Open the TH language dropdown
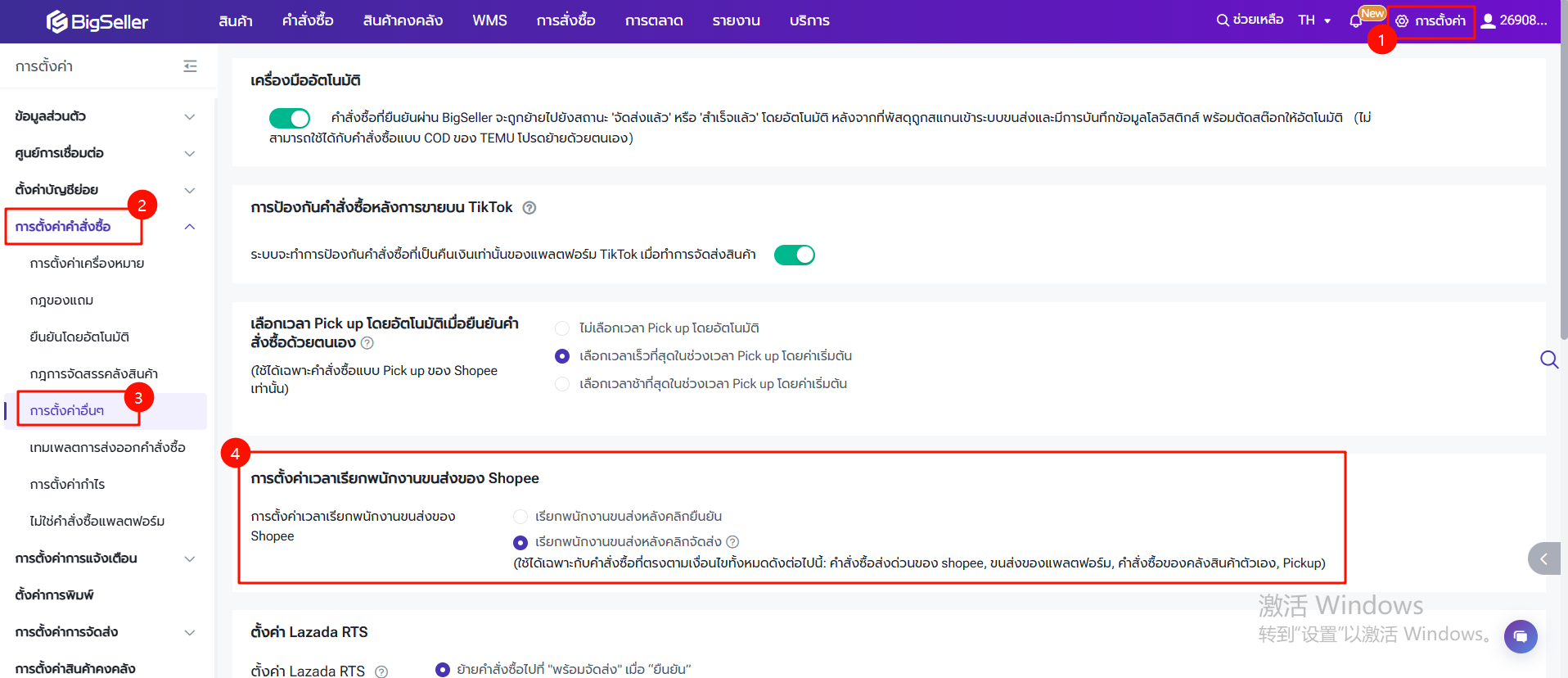The width and height of the screenshot is (1568, 678). (x=1314, y=20)
